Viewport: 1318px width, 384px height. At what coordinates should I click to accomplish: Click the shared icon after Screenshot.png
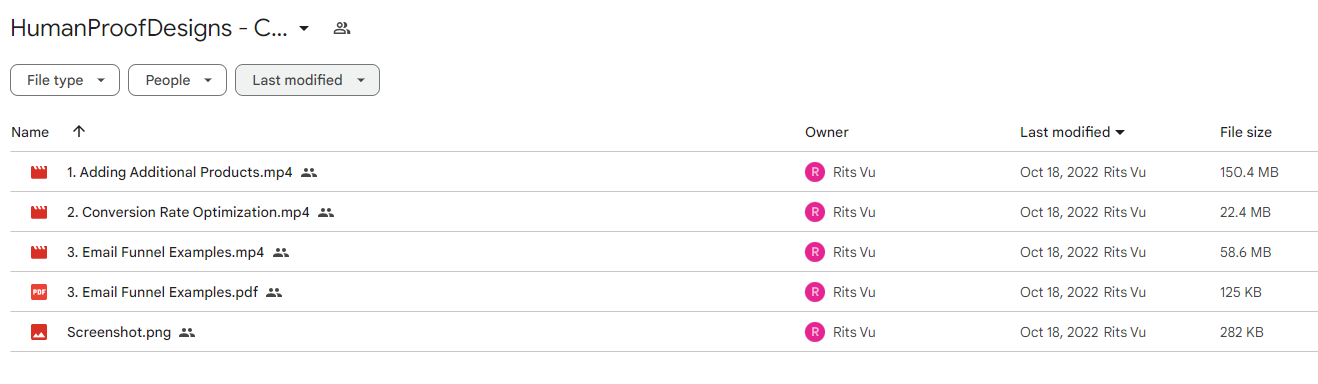(187, 332)
